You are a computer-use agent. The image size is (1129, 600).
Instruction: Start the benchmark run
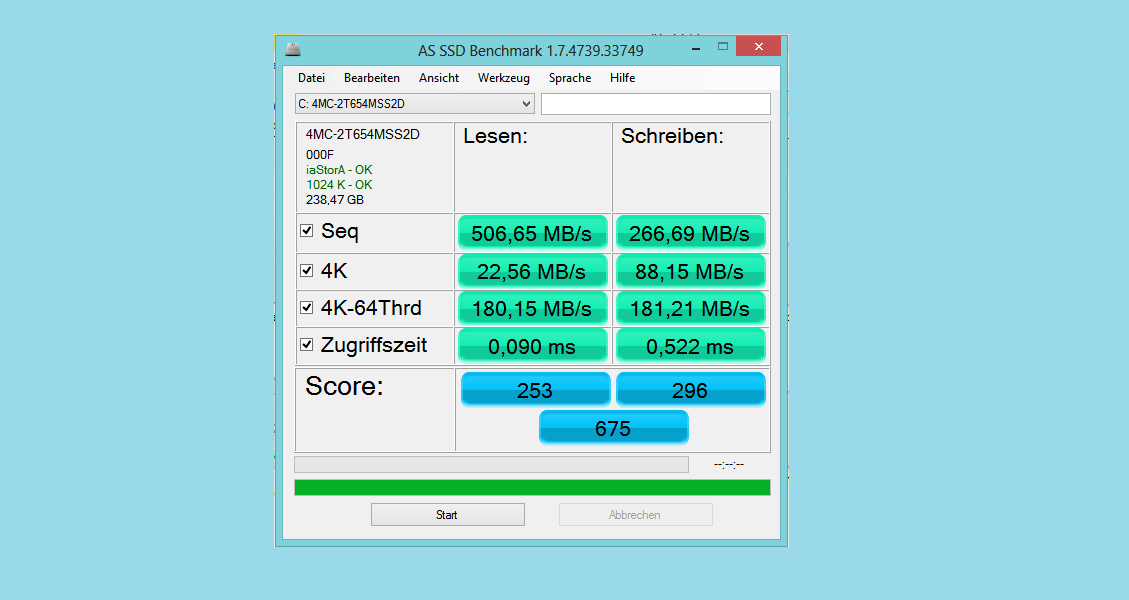447,514
